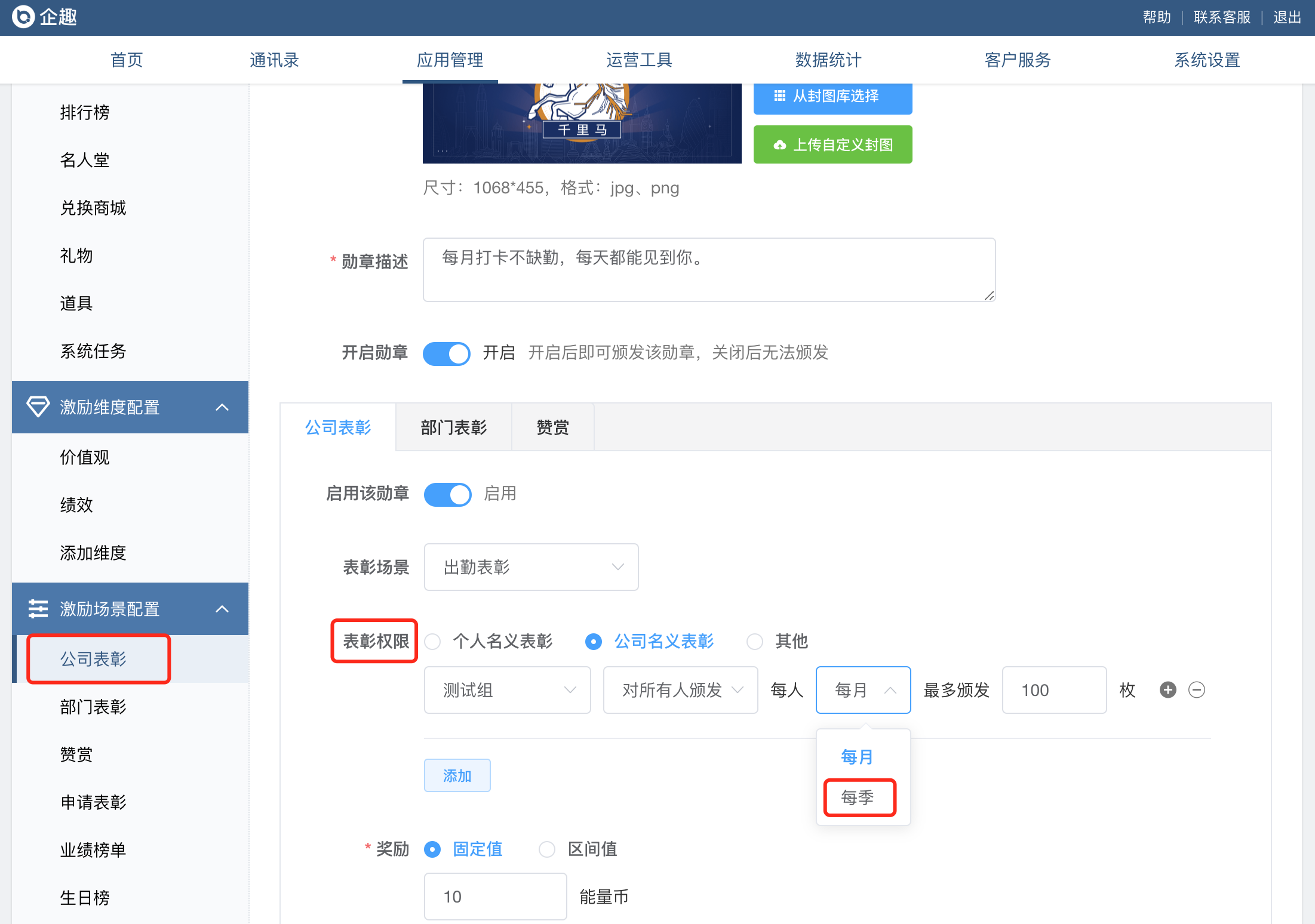Viewport: 1315px width, 924px height.
Task: Click the 企趣 logo icon
Action: (x=24, y=17)
